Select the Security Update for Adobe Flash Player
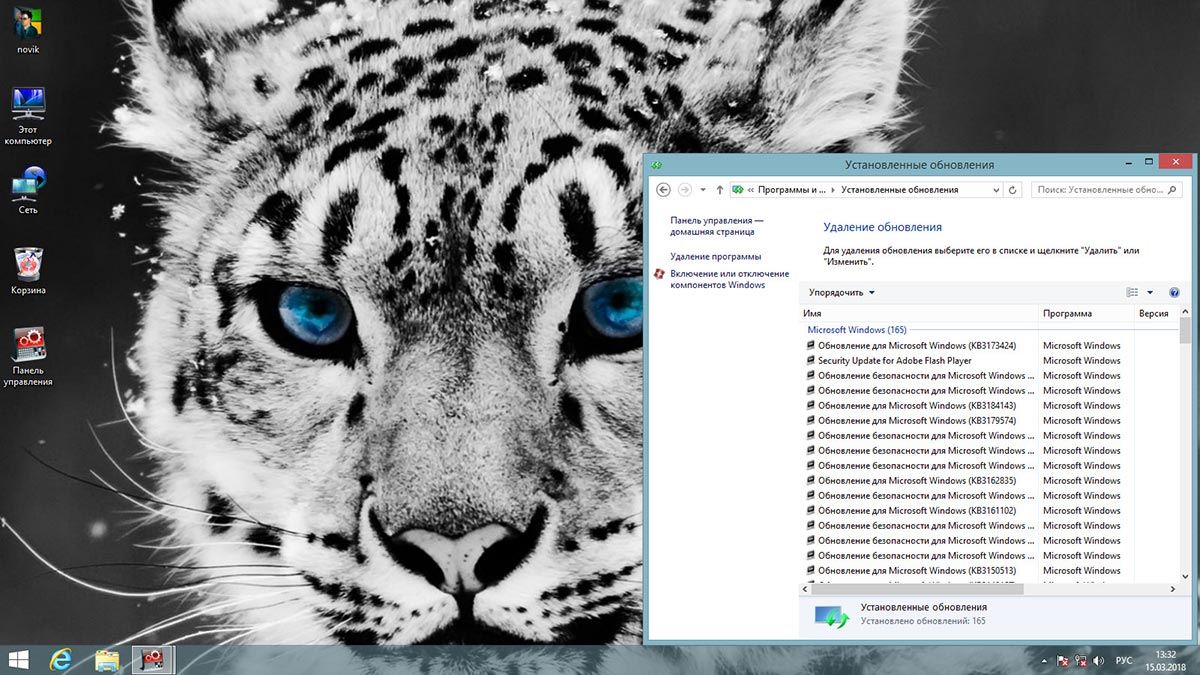 pos(894,360)
